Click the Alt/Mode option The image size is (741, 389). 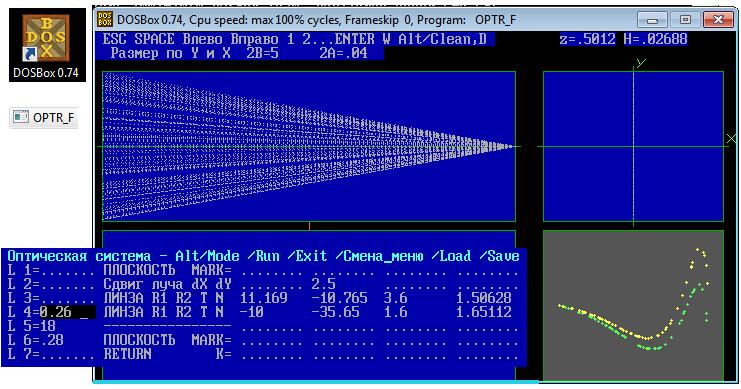(x=207, y=256)
